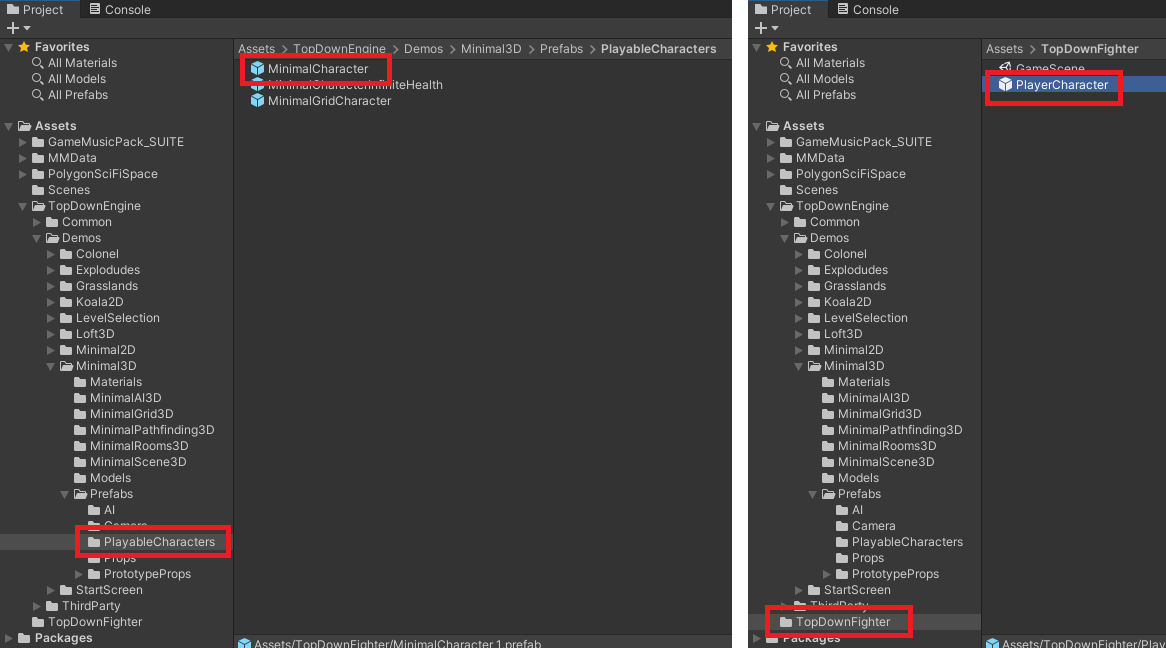The image size is (1166, 648).
Task: Open All Prefabs search in left panel
Action: [70, 95]
